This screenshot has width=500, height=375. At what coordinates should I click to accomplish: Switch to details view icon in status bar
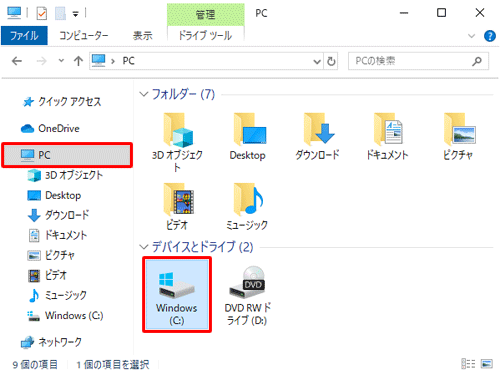click(468, 364)
